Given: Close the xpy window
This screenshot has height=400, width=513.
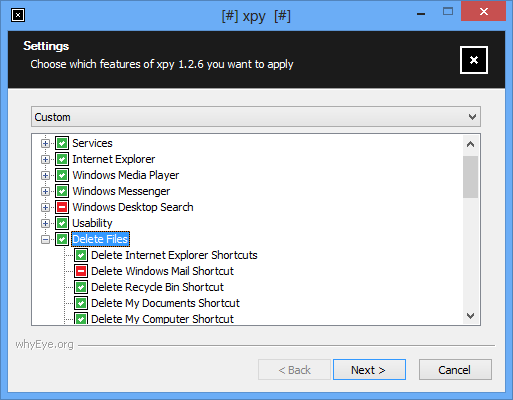Looking at the screenshot, I should [484, 12].
